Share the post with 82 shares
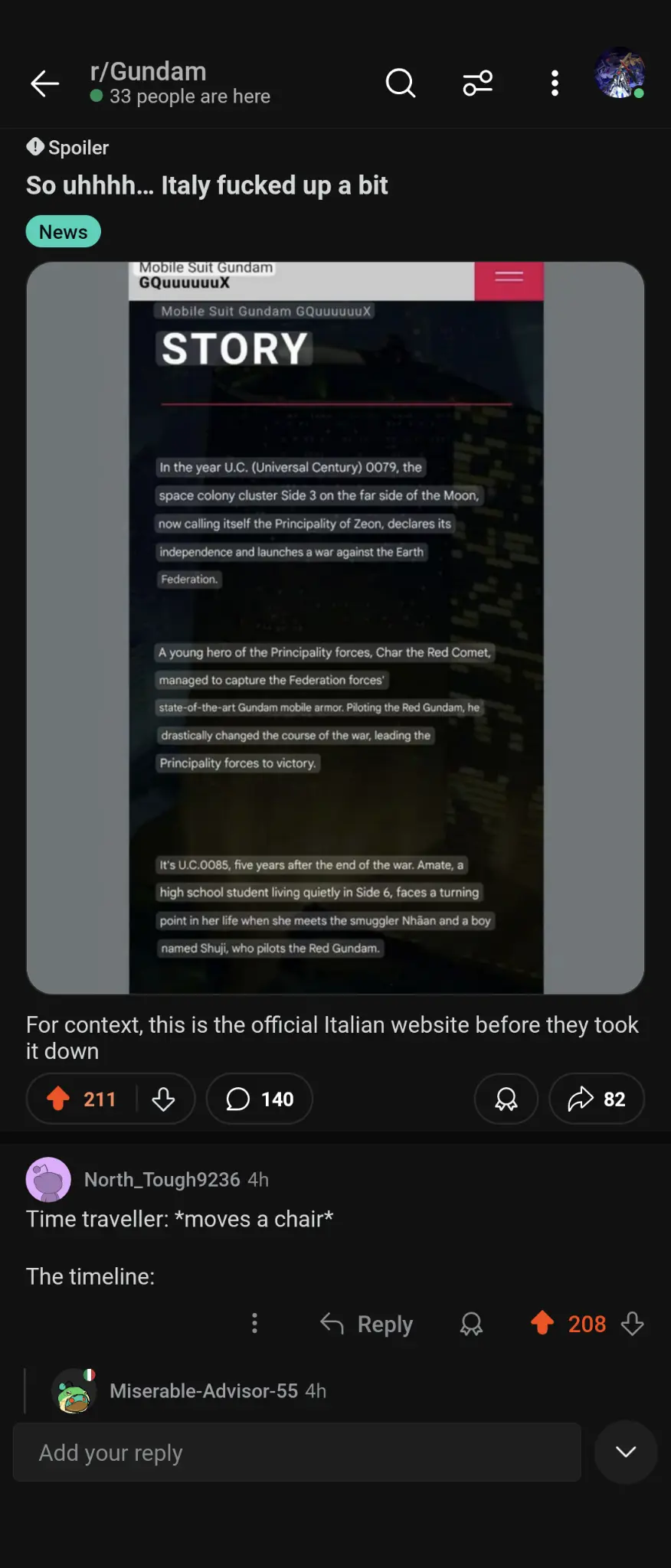 point(596,1099)
